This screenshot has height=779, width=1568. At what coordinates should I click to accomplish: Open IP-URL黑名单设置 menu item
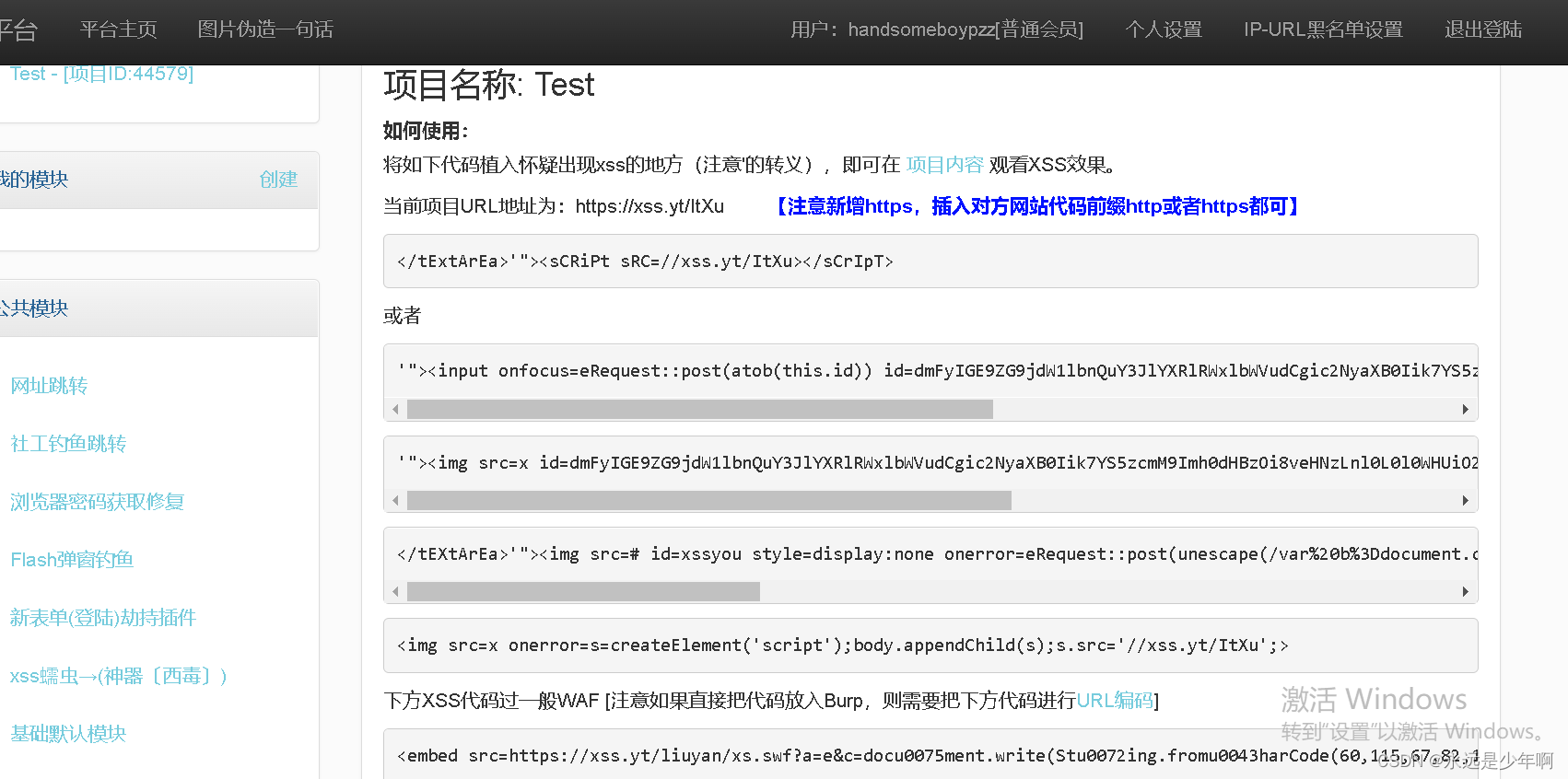coord(1323,29)
